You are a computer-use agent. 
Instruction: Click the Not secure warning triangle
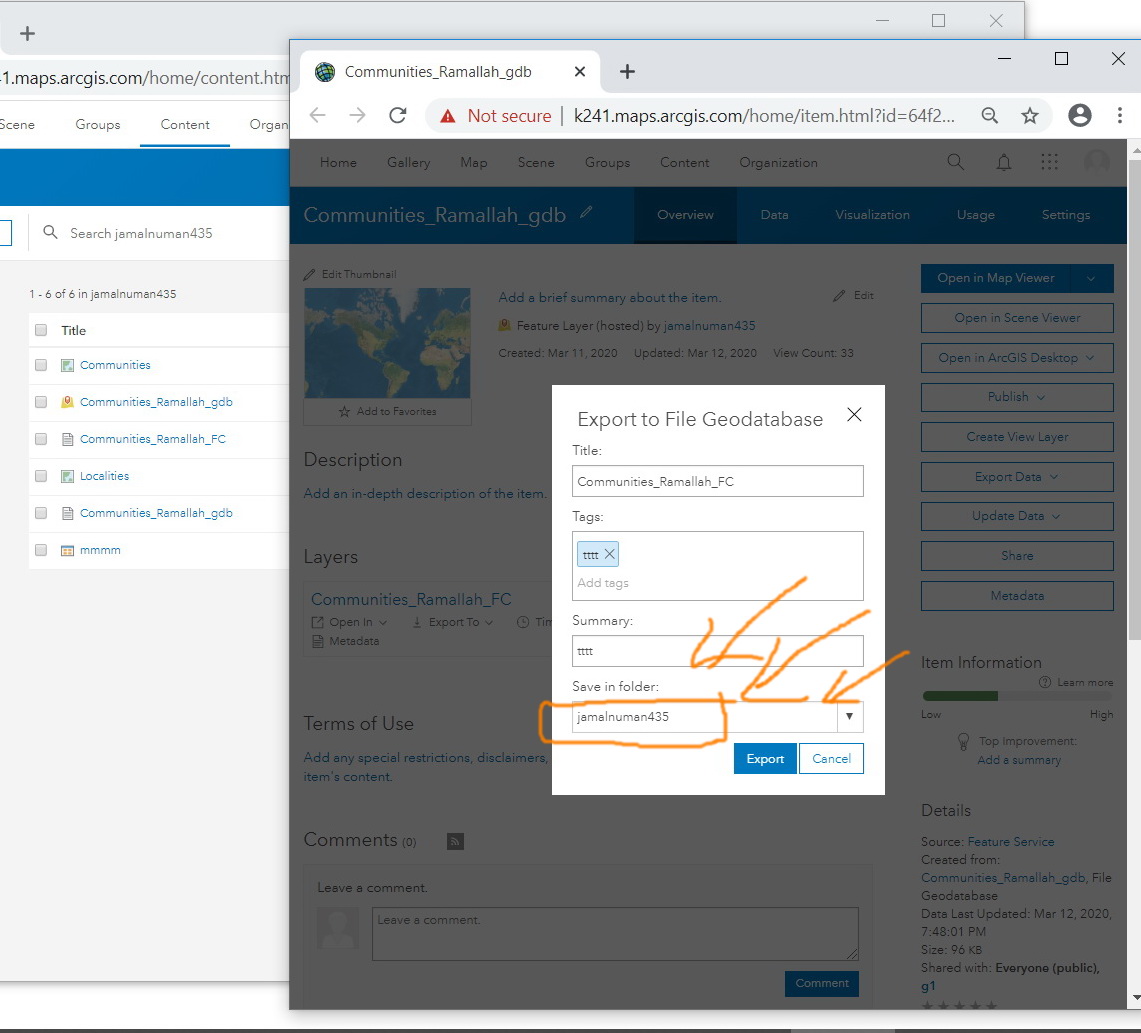click(x=448, y=116)
